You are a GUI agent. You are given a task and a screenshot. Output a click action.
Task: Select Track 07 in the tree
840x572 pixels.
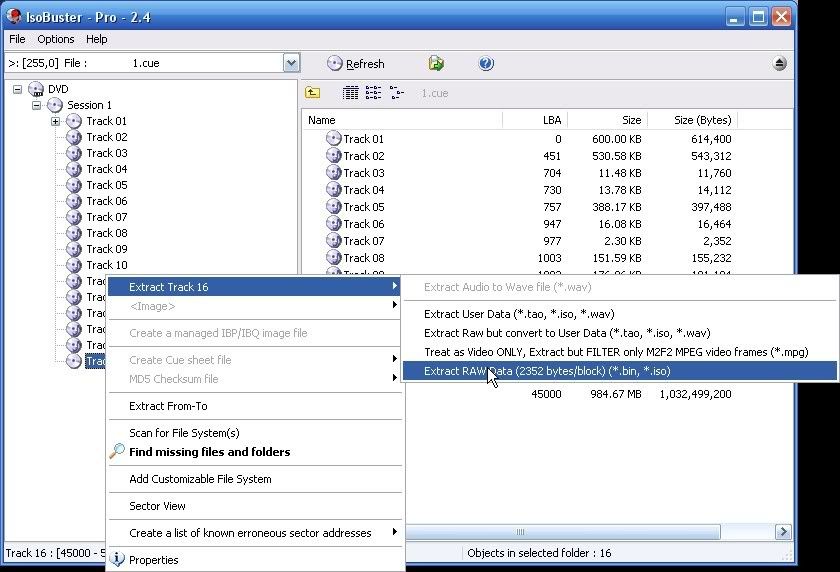pyautogui.click(x=107, y=217)
